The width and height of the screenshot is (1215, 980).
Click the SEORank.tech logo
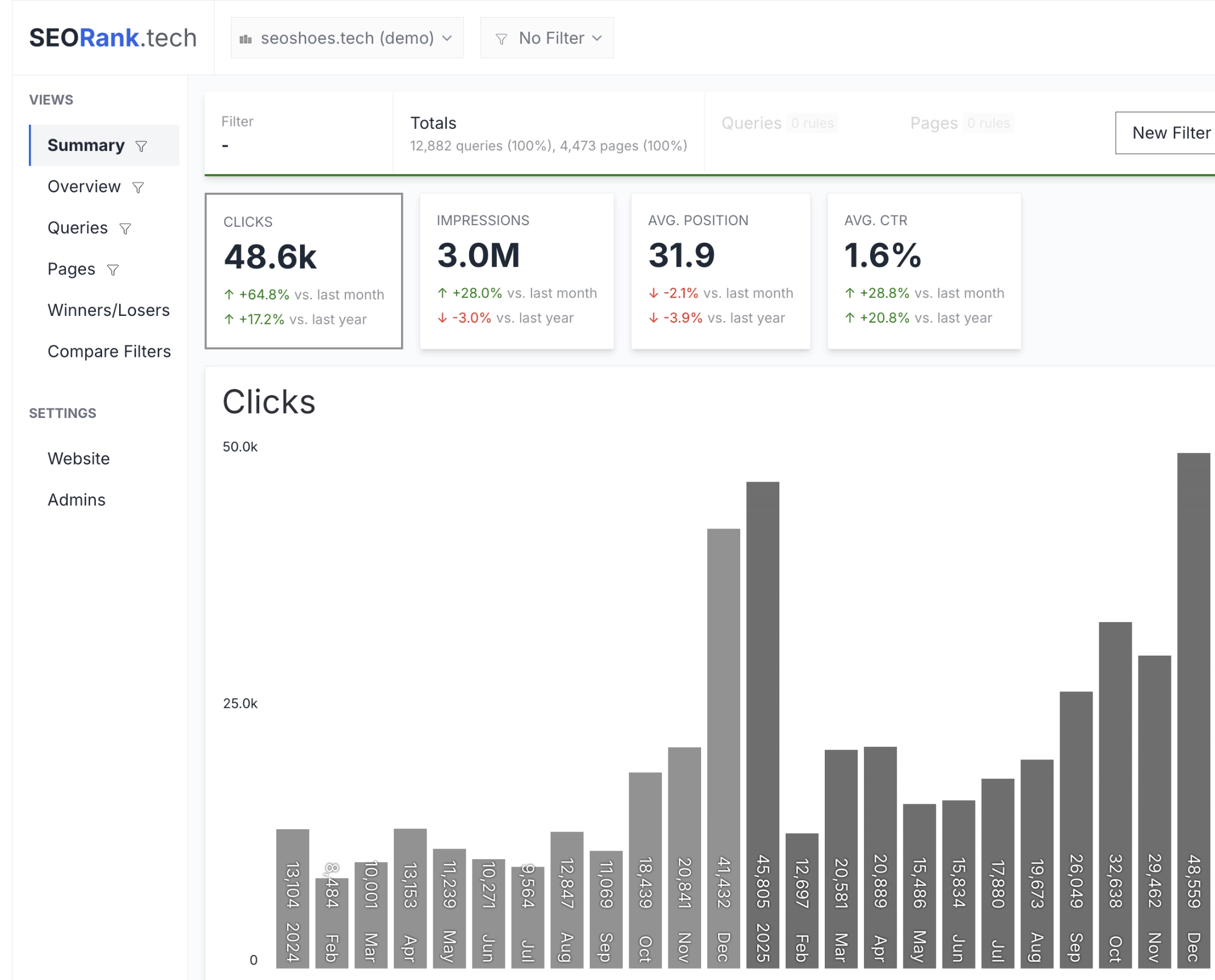[x=113, y=38]
